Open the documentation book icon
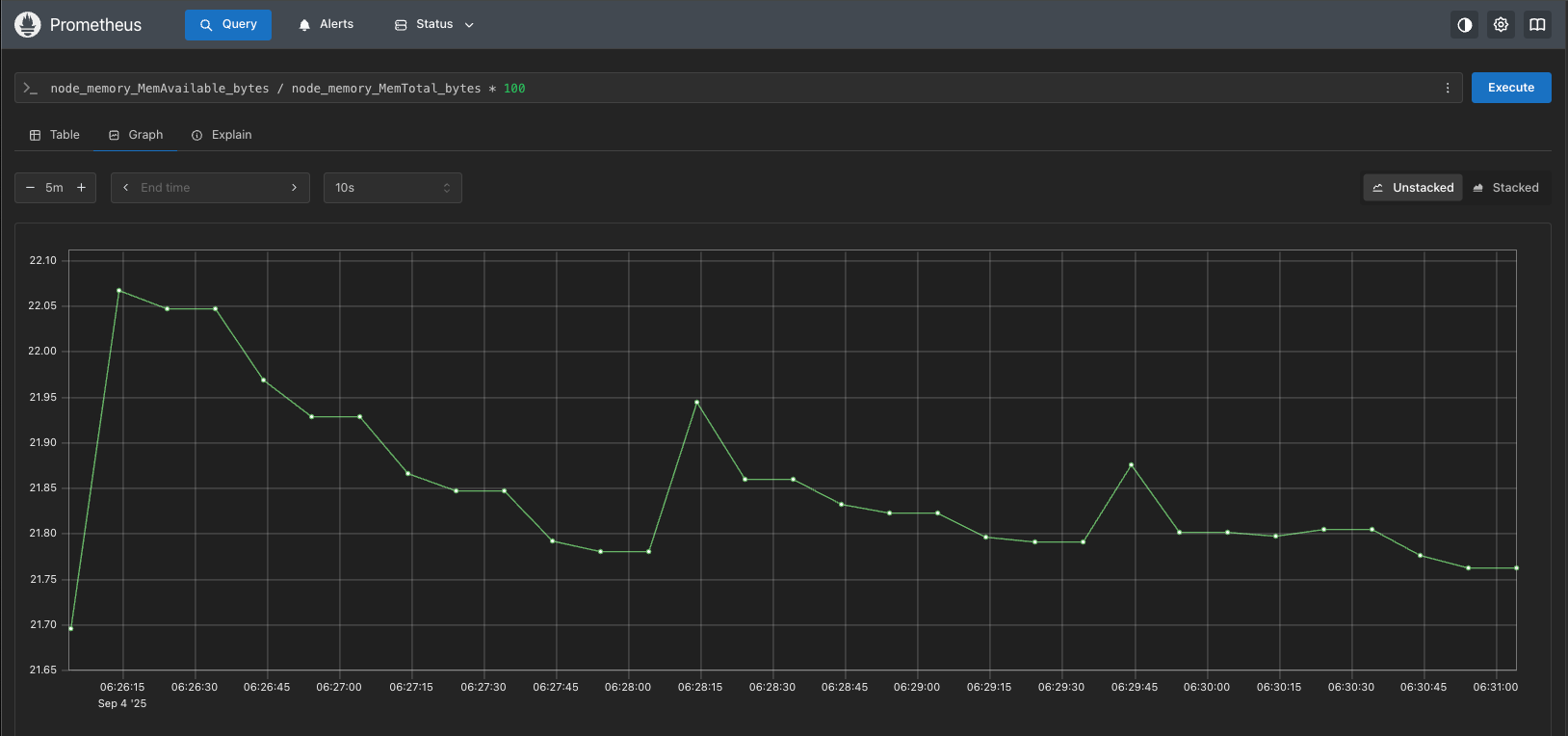This screenshot has width=1568, height=736. coord(1537,25)
